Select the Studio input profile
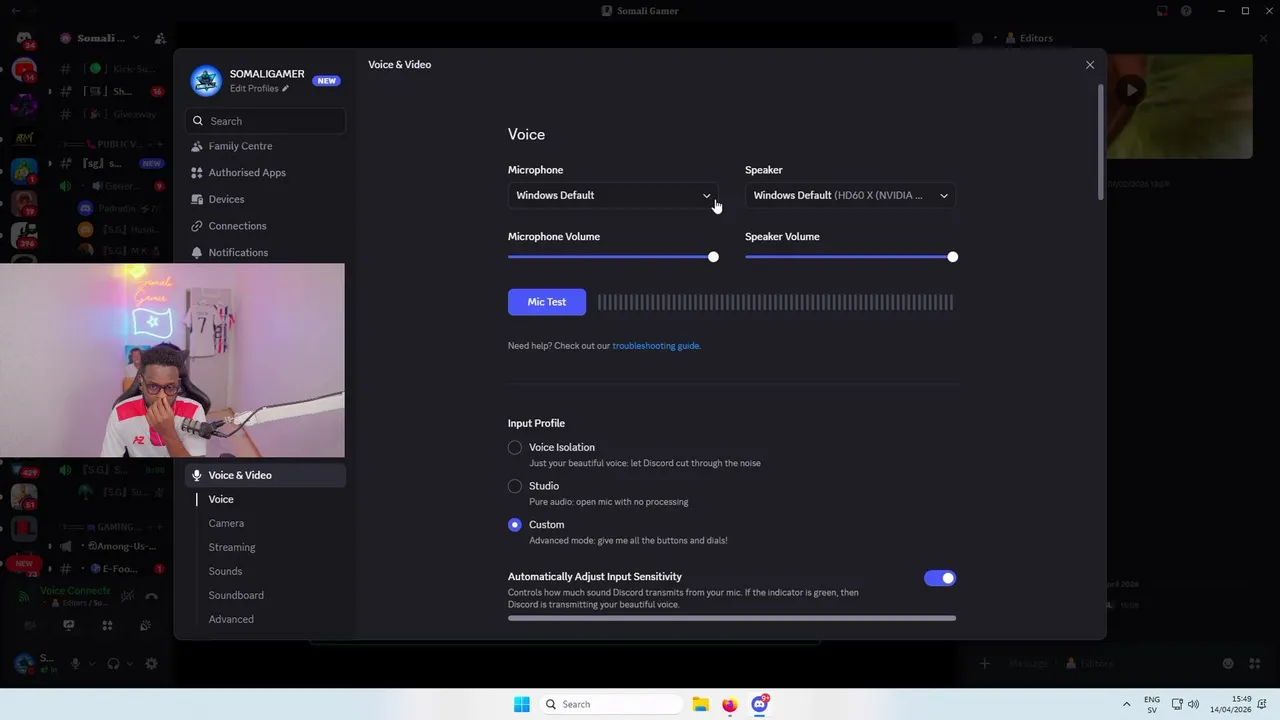 [x=515, y=486]
